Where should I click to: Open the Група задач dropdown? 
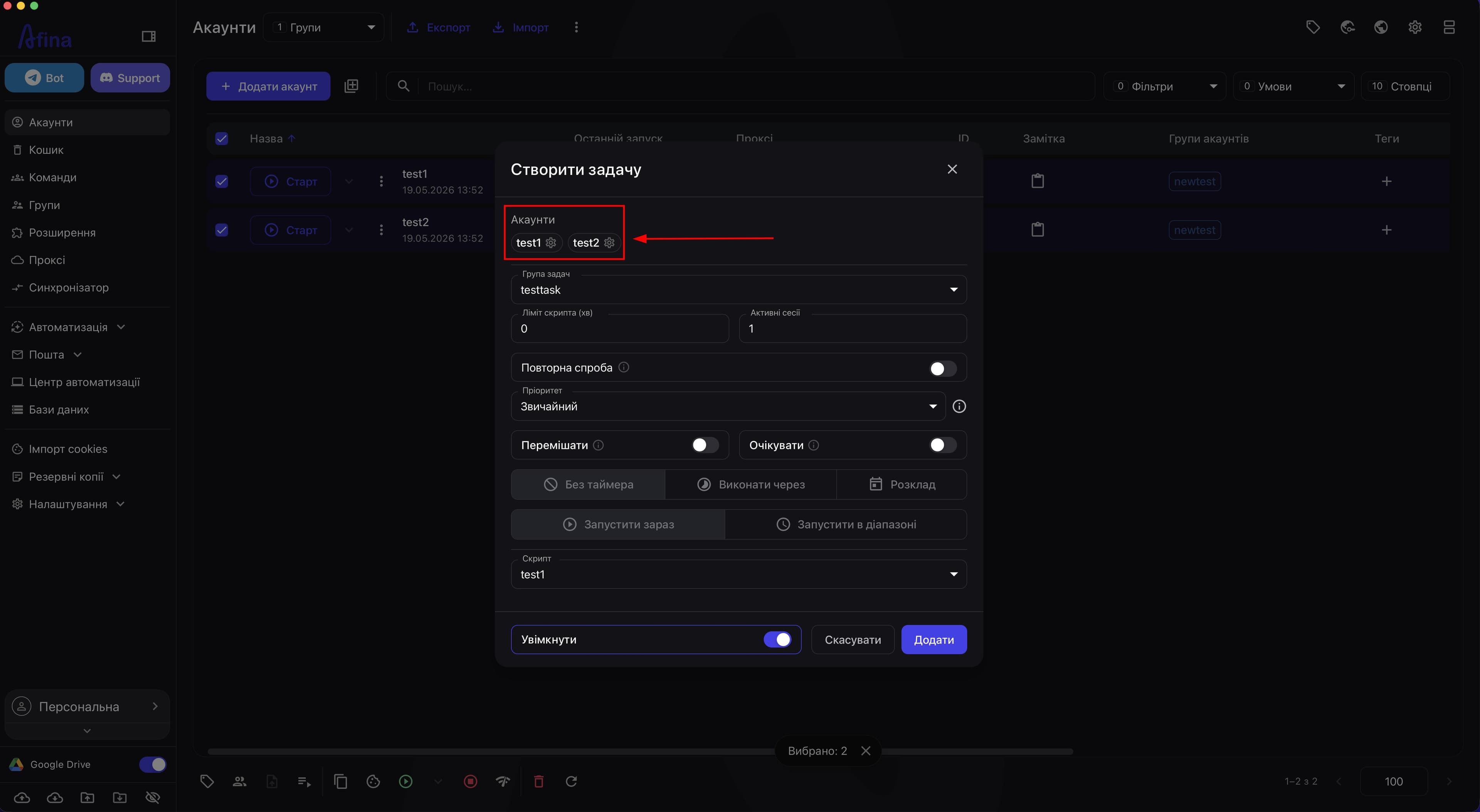point(739,289)
